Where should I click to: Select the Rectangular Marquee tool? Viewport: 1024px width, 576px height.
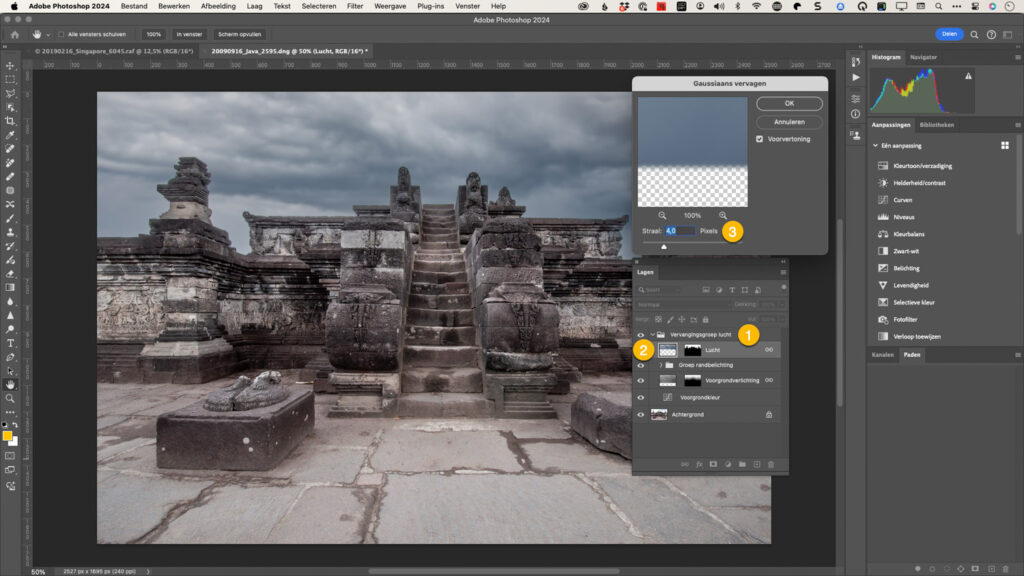[x=10, y=80]
